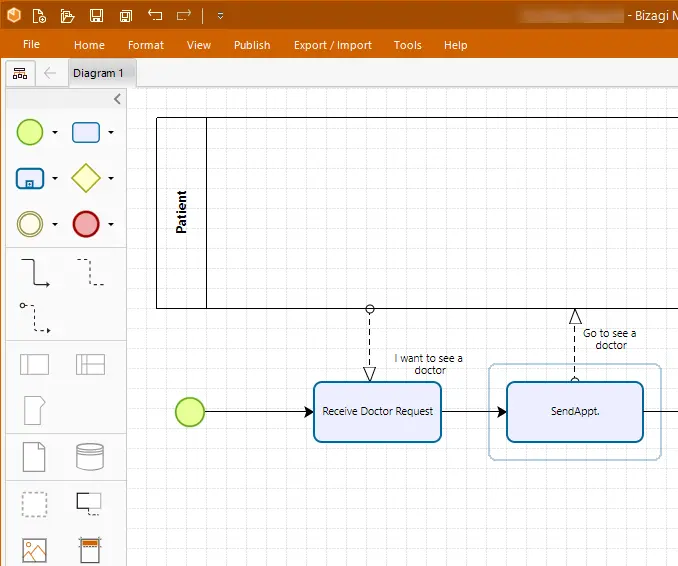Collapse the shapes palette panel
The width and height of the screenshot is (678, 566).
coord(117,99)
